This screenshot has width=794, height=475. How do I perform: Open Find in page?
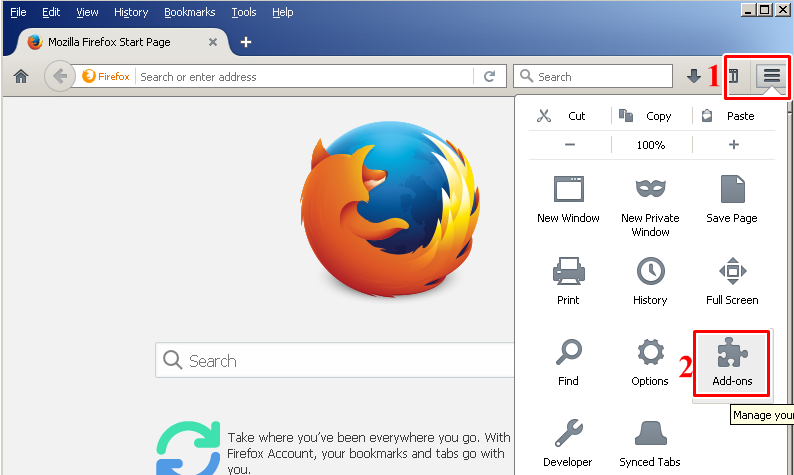pos(568,363)
